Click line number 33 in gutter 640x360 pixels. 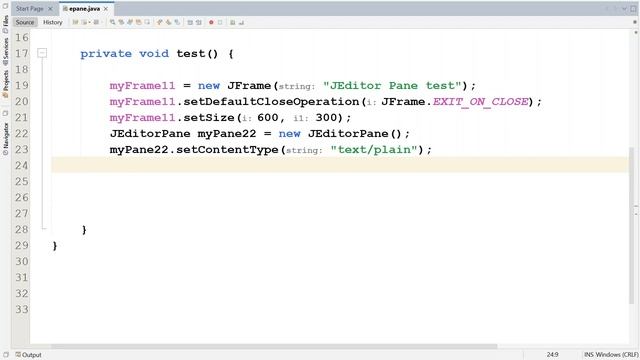22,309
